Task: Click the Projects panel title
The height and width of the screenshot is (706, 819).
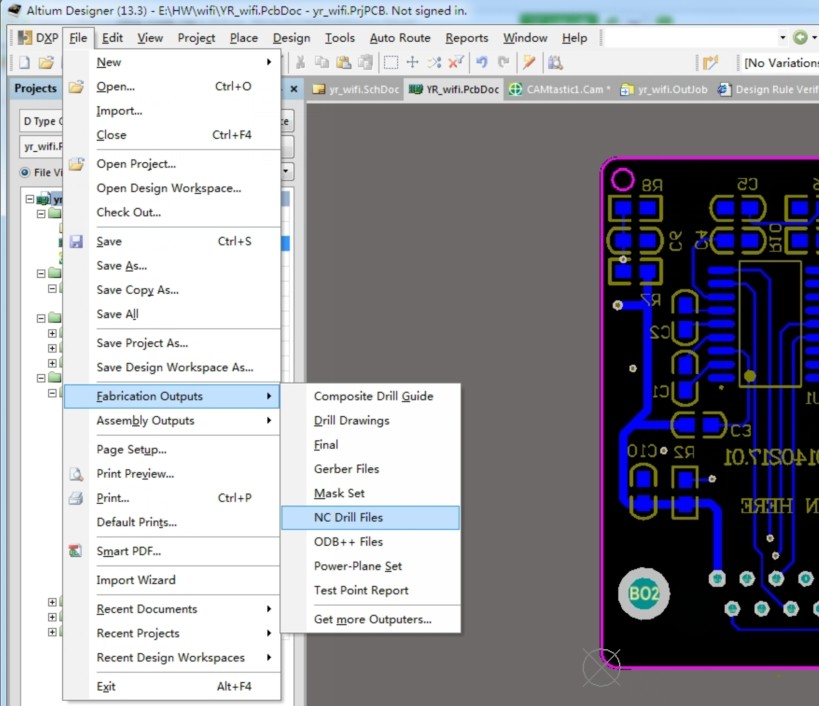Action: click(36, 88)
